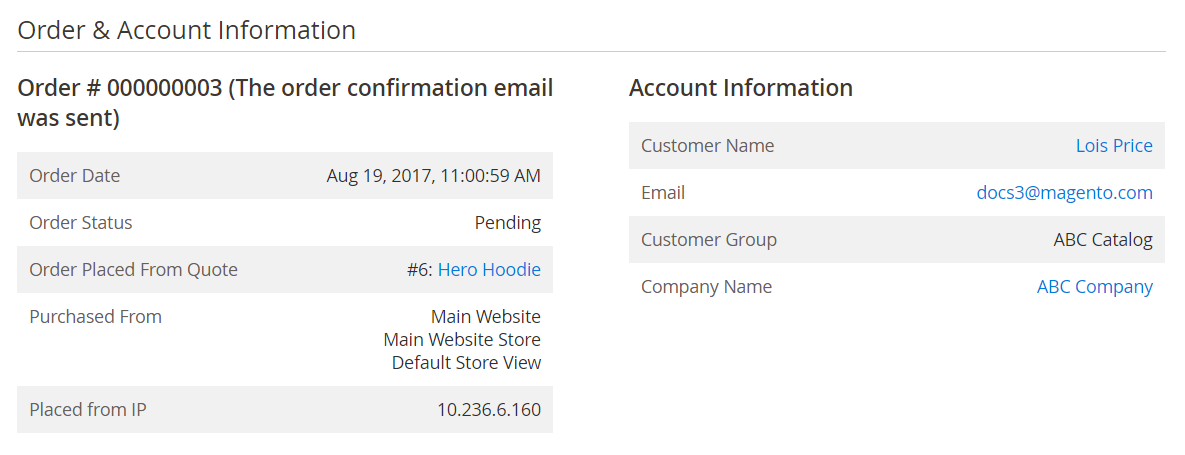Open the ABC Company link

pyautogui.click(x=1095, y=287)
